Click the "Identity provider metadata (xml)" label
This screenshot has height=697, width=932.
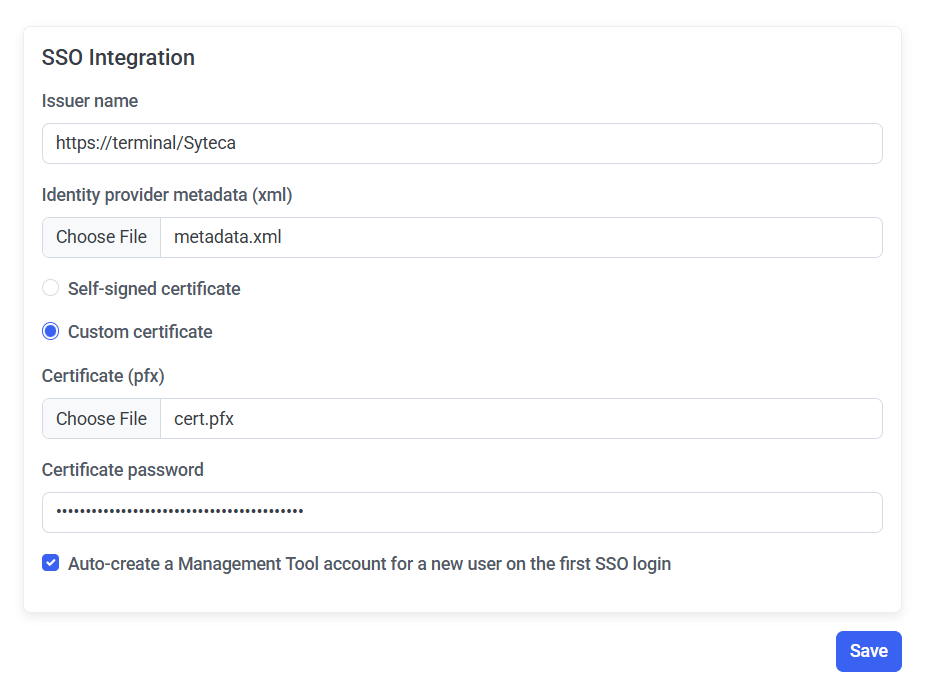[167, 194]
